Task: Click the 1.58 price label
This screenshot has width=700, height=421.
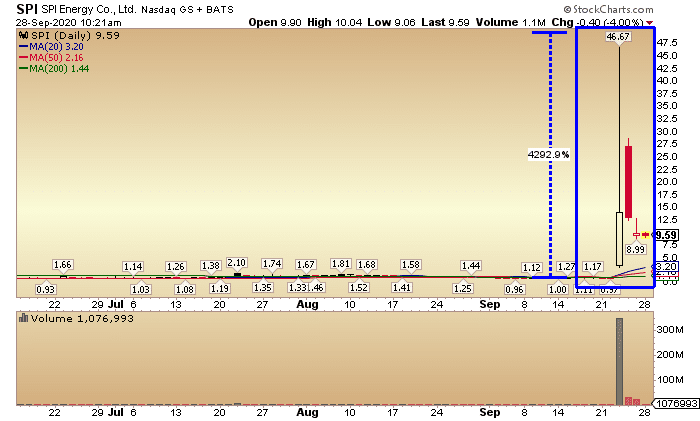Action: tap(411, 265)
